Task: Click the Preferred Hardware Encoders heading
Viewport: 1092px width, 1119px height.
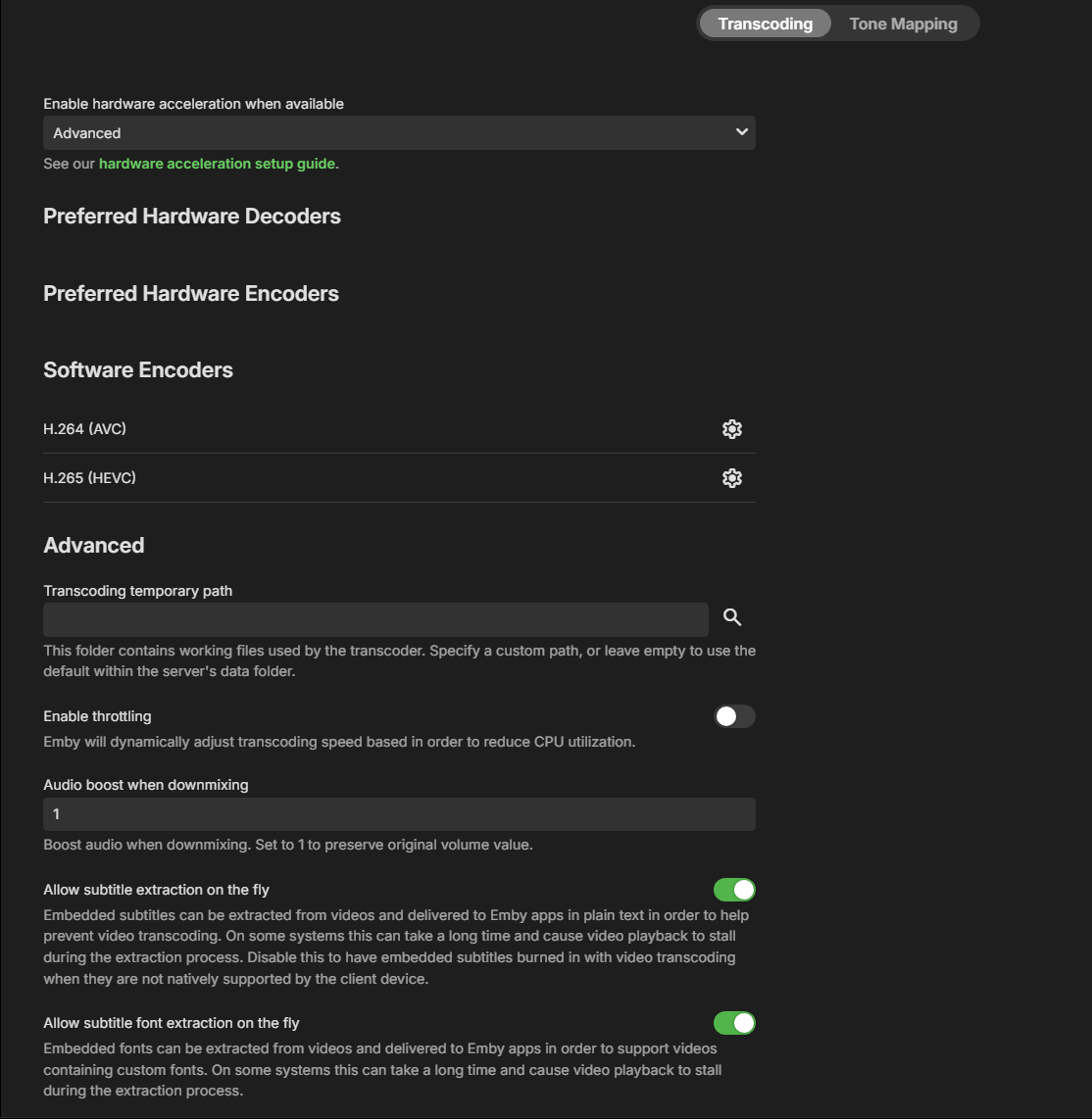Action: 191,293
